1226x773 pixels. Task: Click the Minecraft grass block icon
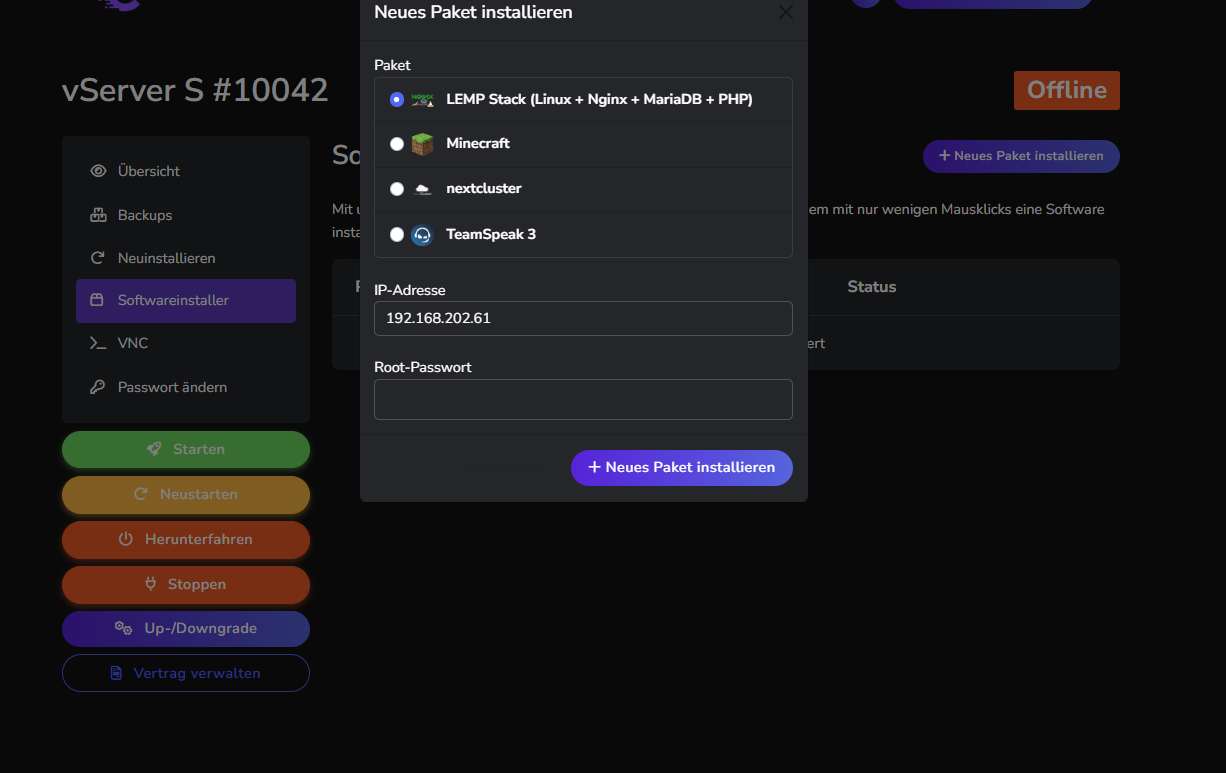pos(422,144)
